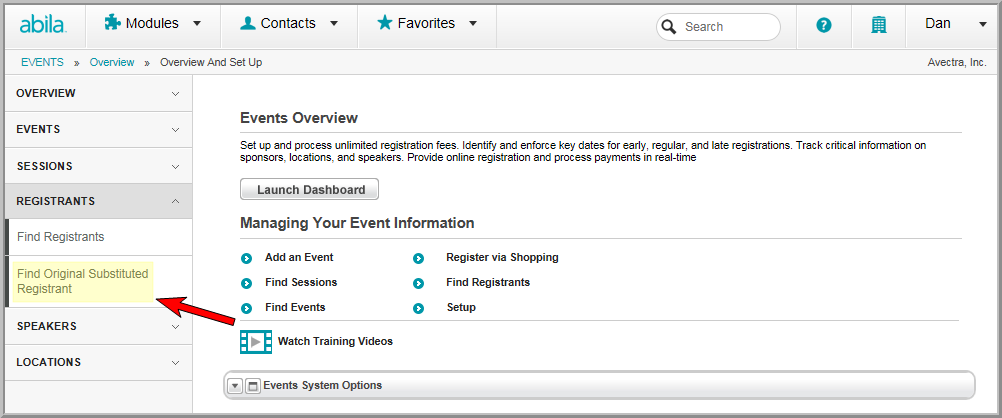1002x418 pixels.
Task: Collapse the REGISTRANTS sidebar section
Action: [x=98, y=201]
